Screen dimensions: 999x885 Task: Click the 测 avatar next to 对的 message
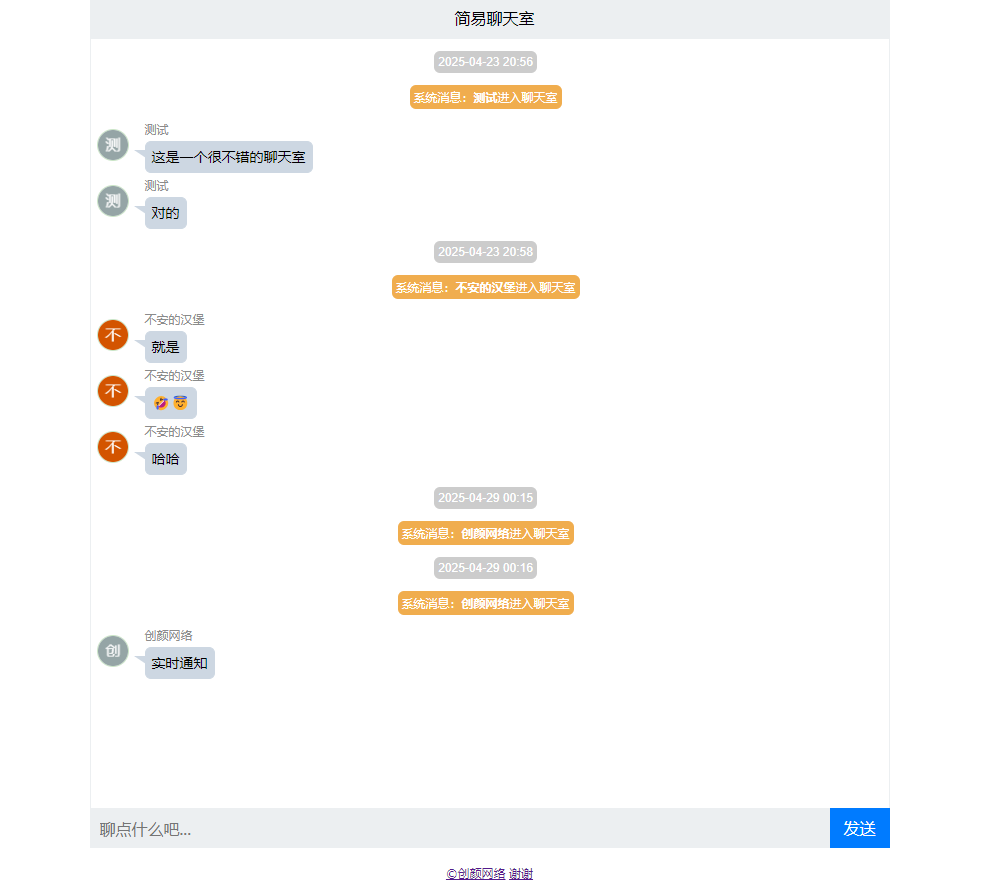point(113,201)
